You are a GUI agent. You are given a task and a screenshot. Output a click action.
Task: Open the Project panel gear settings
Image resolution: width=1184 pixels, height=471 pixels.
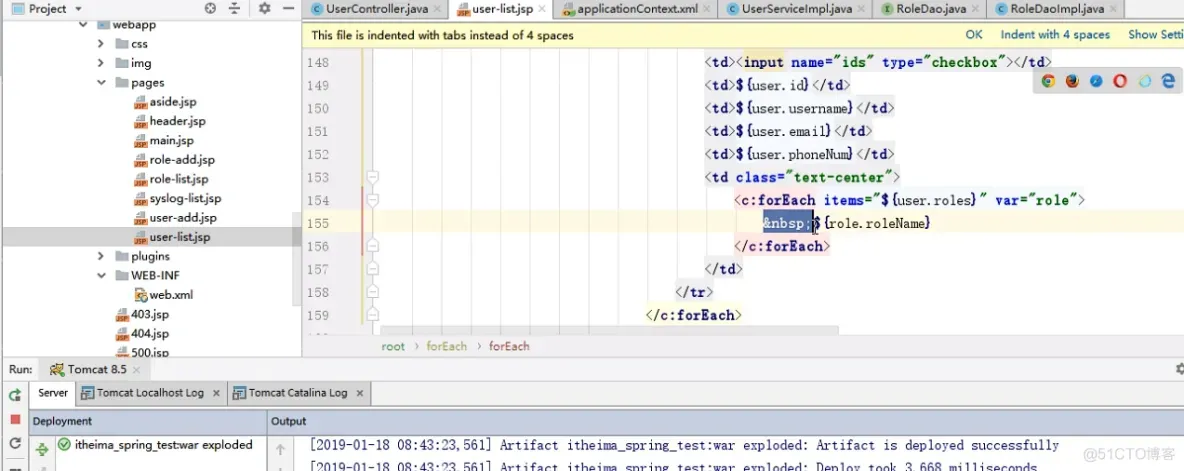point(264,8)
